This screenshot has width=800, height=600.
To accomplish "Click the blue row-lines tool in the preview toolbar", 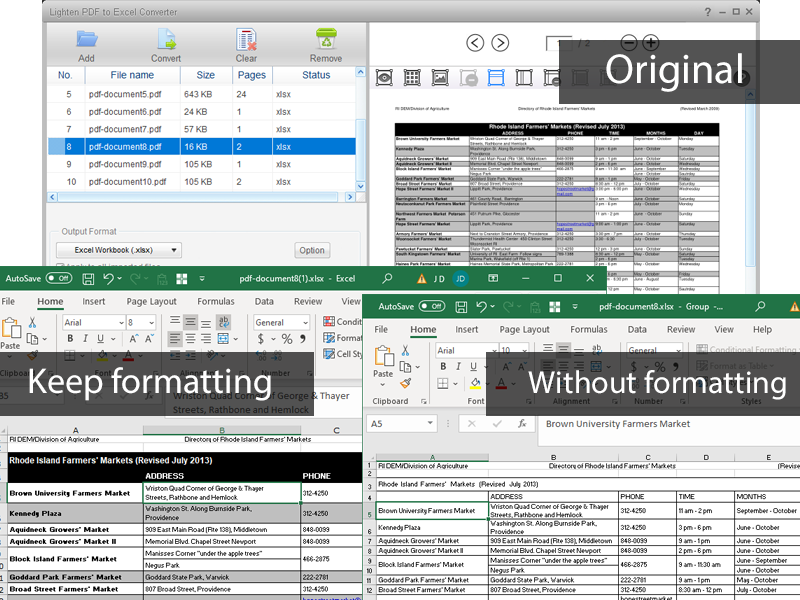I will pyautogui.click(x=496, y=78).
